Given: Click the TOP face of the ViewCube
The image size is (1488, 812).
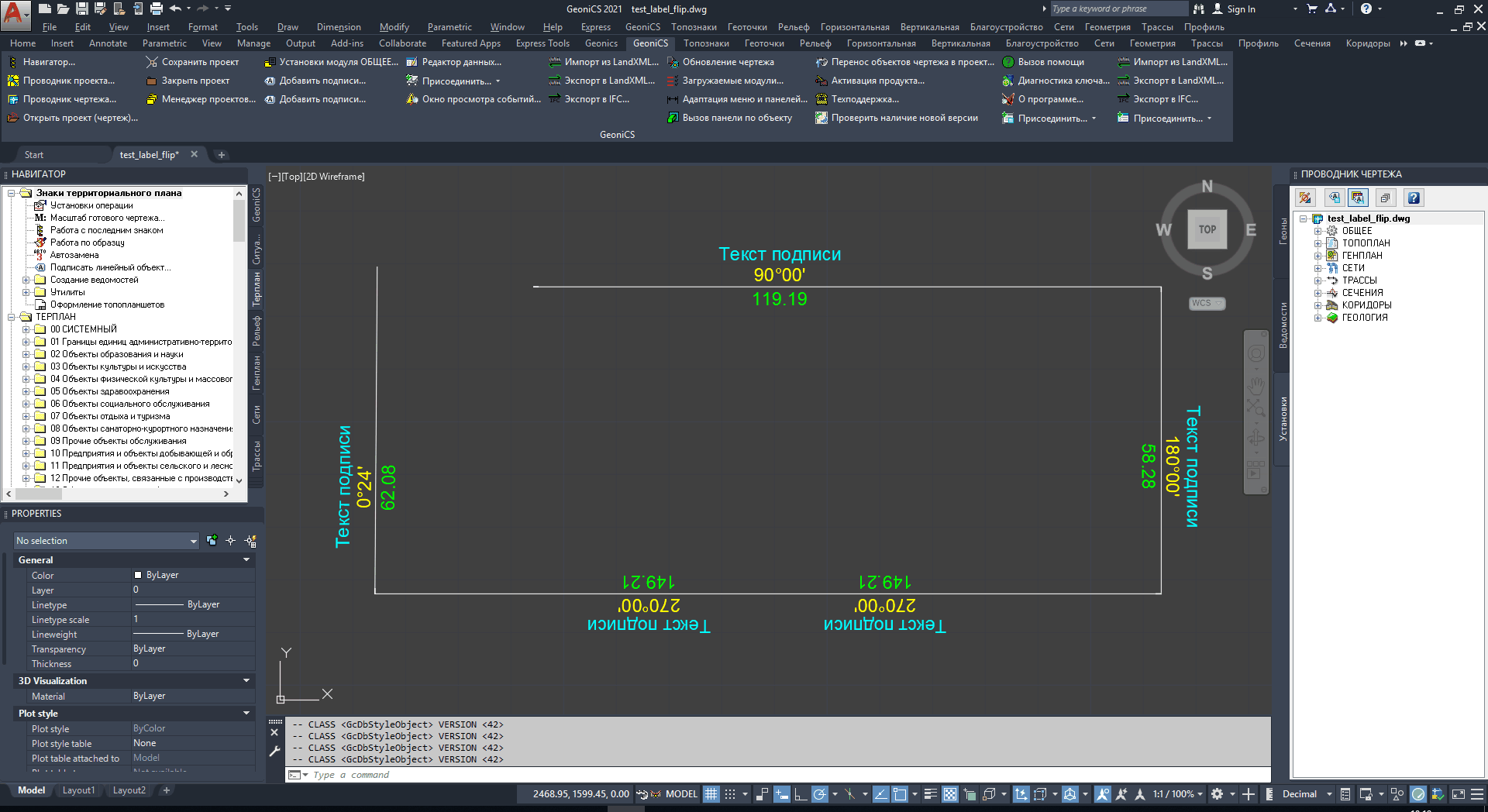Looking at the screenshot, I should click(x=1207, y=229).
